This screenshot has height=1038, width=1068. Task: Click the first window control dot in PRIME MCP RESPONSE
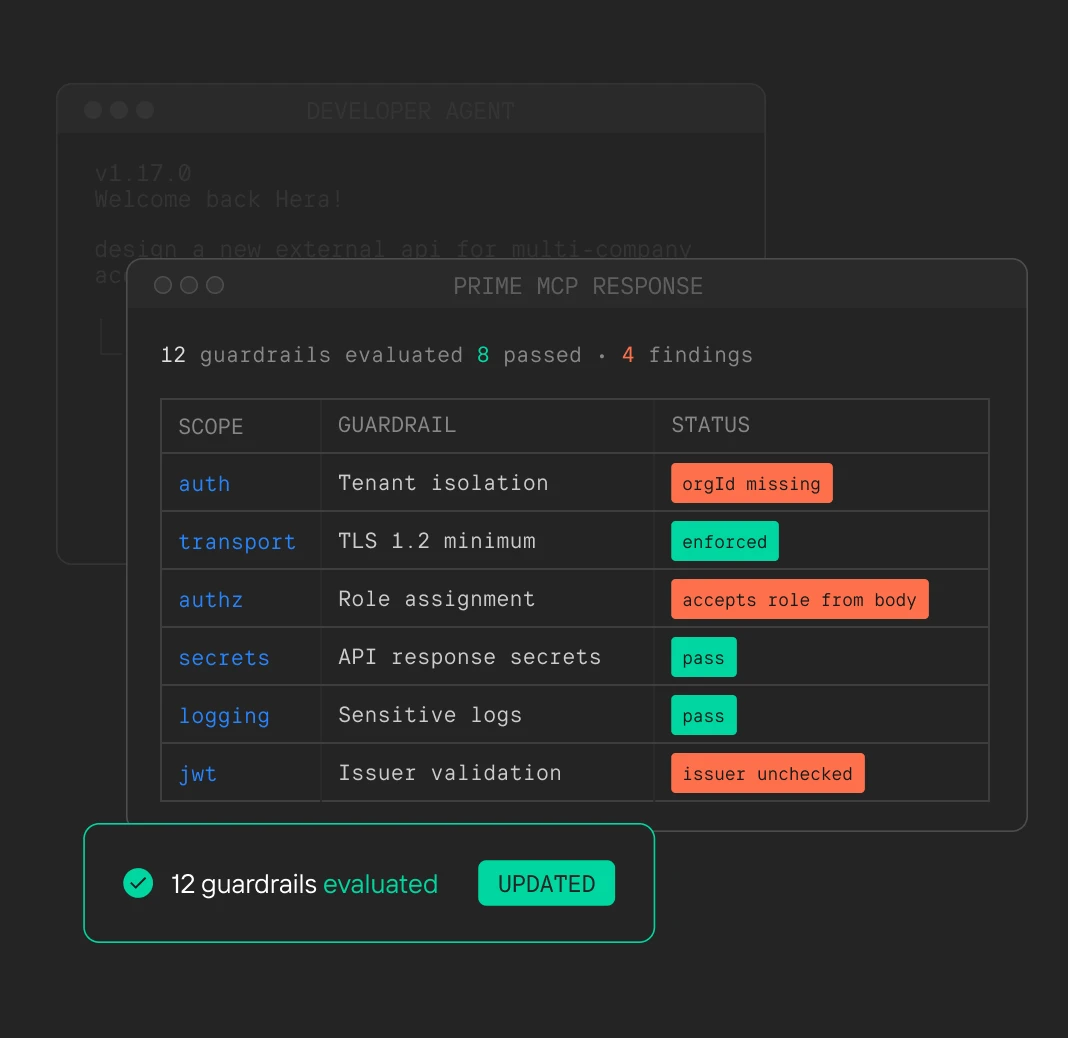(x=163, y=285)
